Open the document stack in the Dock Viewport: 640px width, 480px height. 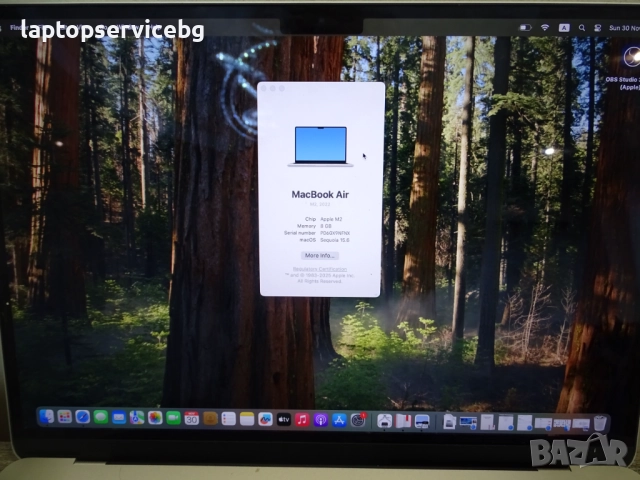tap(449, 422)
